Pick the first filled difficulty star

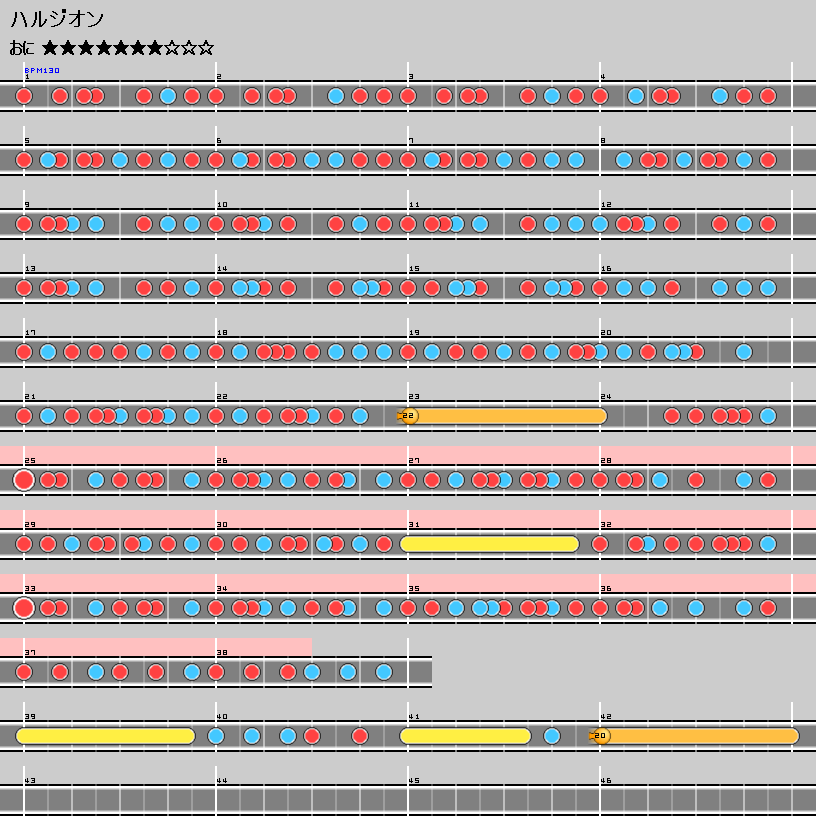tap(51, 48)
